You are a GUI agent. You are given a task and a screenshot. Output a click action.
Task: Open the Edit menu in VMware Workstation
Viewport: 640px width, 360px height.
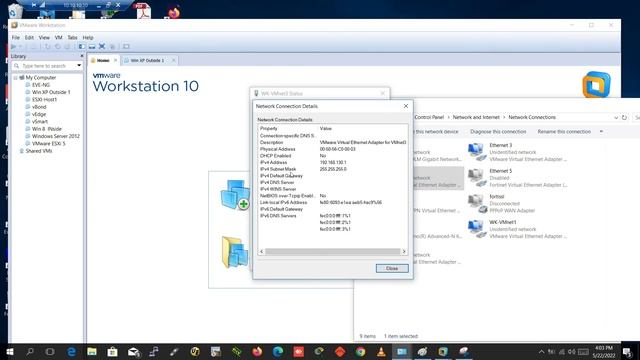[x=29, y=38]
